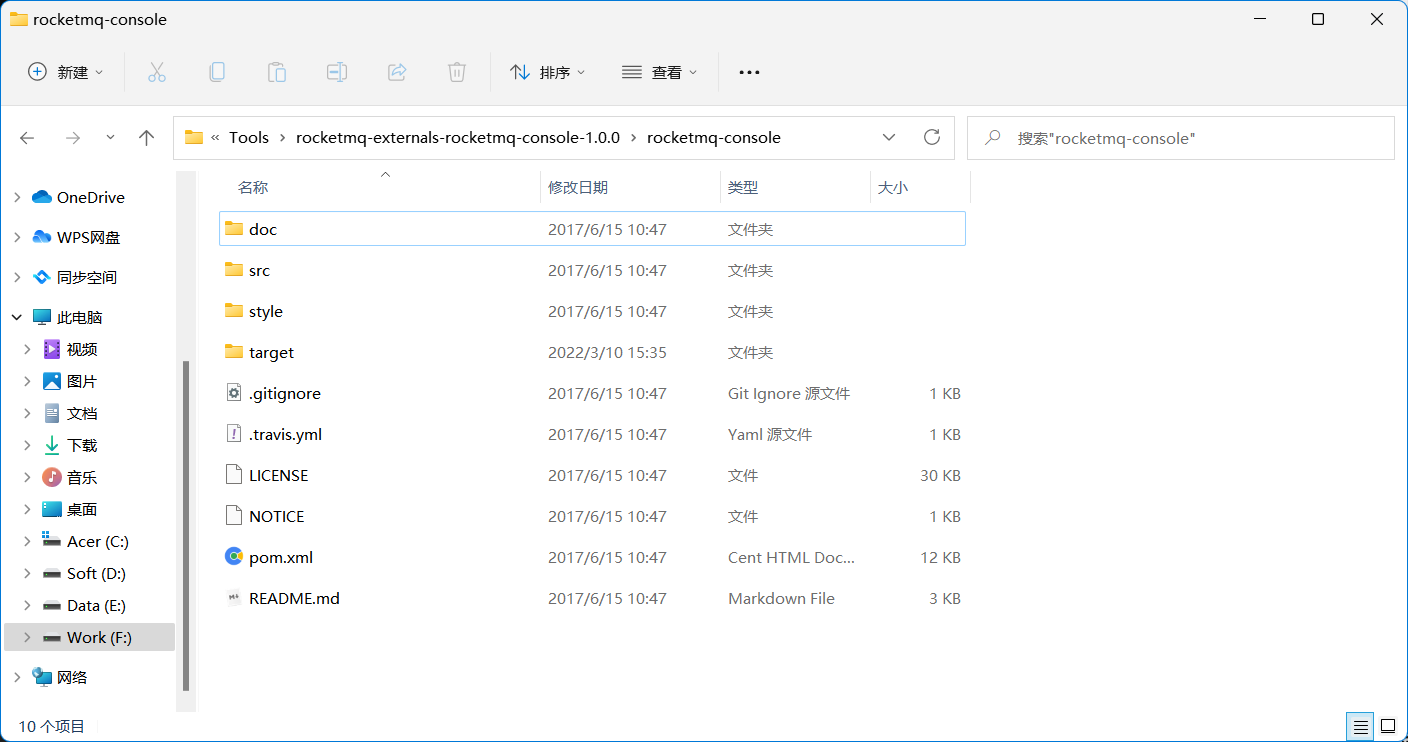The height and width of the screenshot is (742, 1408).
Task: Click the Copy icon in toolbar
Action: pyautogui.click(x=216, y=72)
